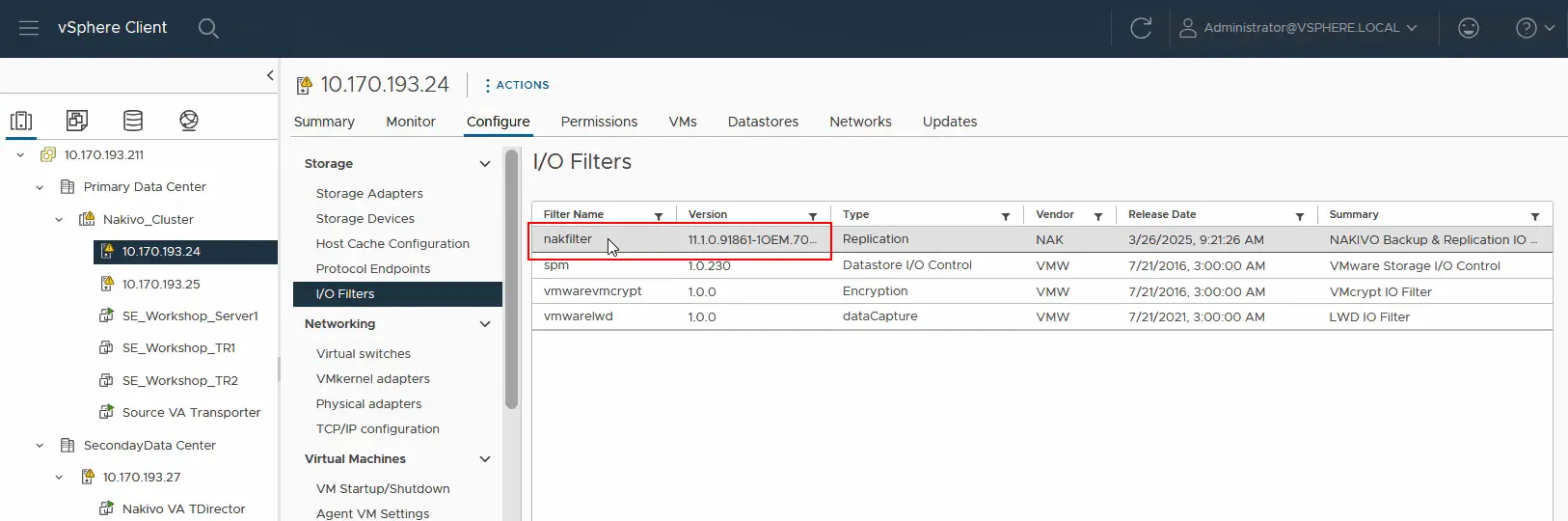Open the VMs tab

pos(683,122)
